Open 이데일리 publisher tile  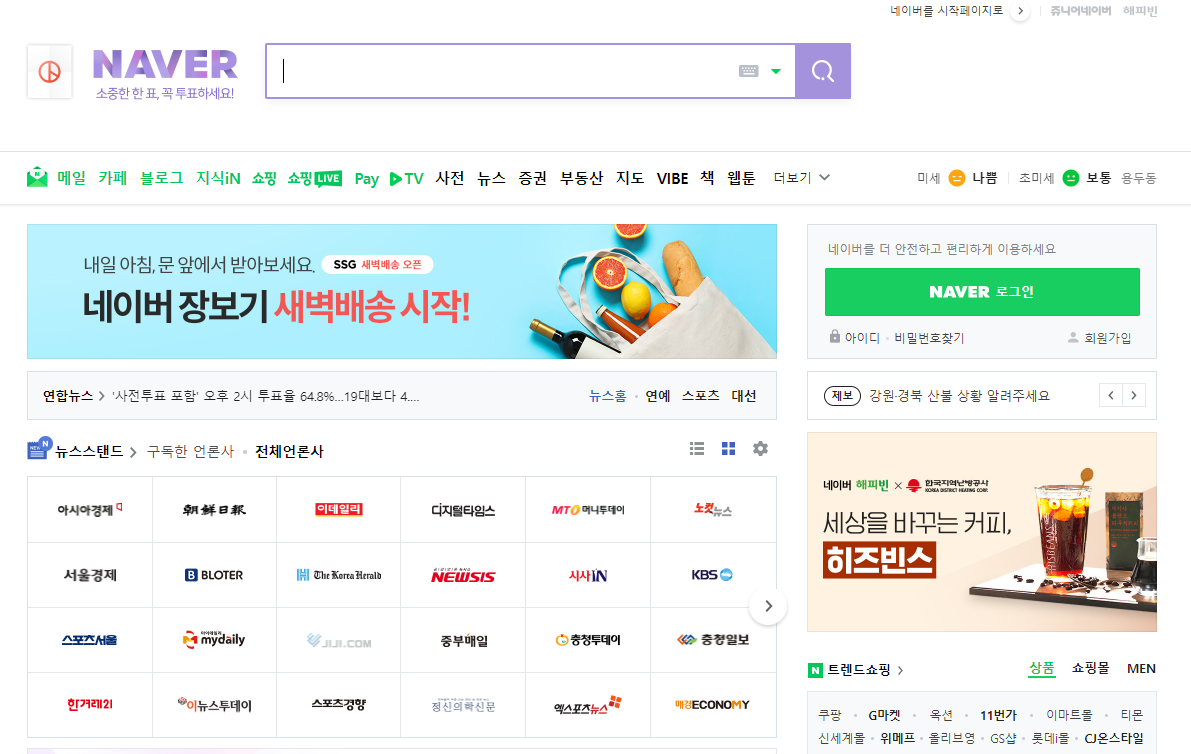tap(339, 510)
